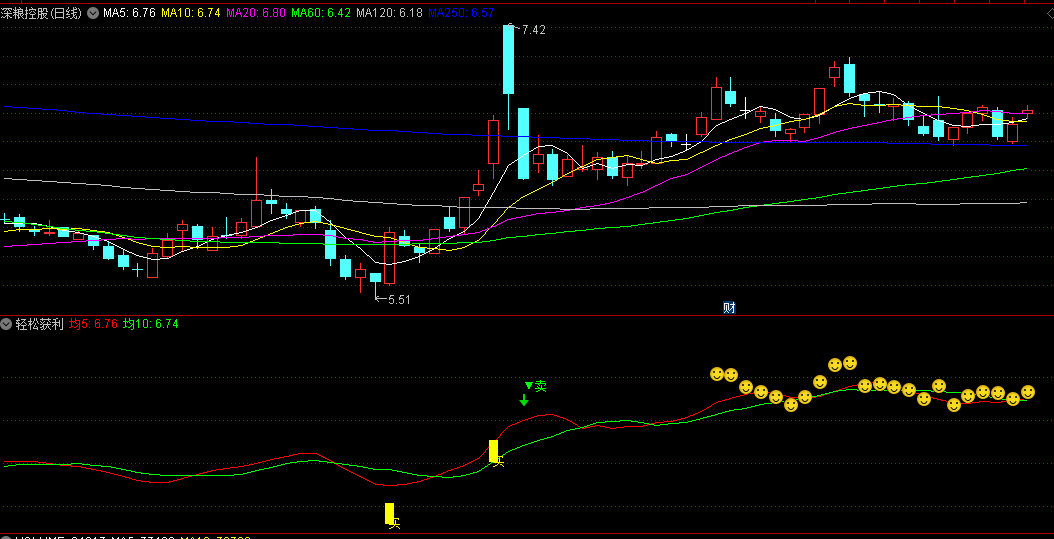Click the 7.42 high price label
This screenshot has width=1054, height=539.
pos(532,30)
